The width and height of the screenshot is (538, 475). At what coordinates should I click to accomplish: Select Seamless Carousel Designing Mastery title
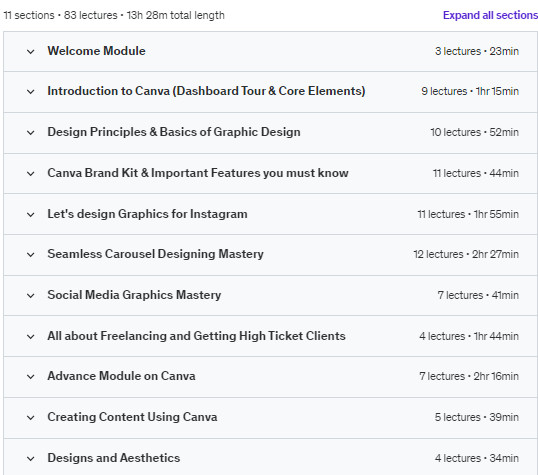(155, 254)
